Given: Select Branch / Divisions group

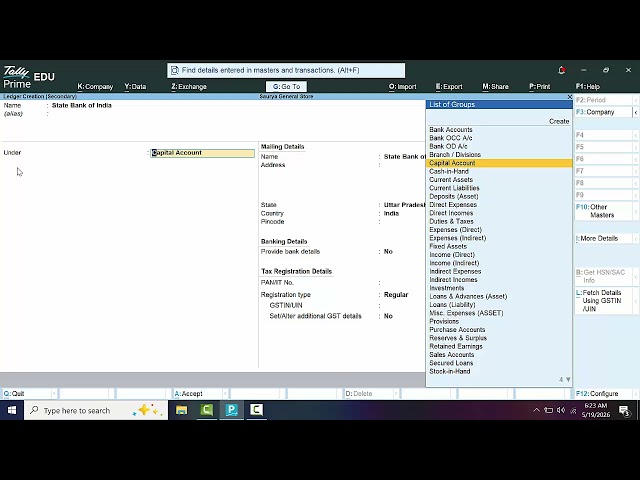Looking at the screenshot, I should [499, 155].
